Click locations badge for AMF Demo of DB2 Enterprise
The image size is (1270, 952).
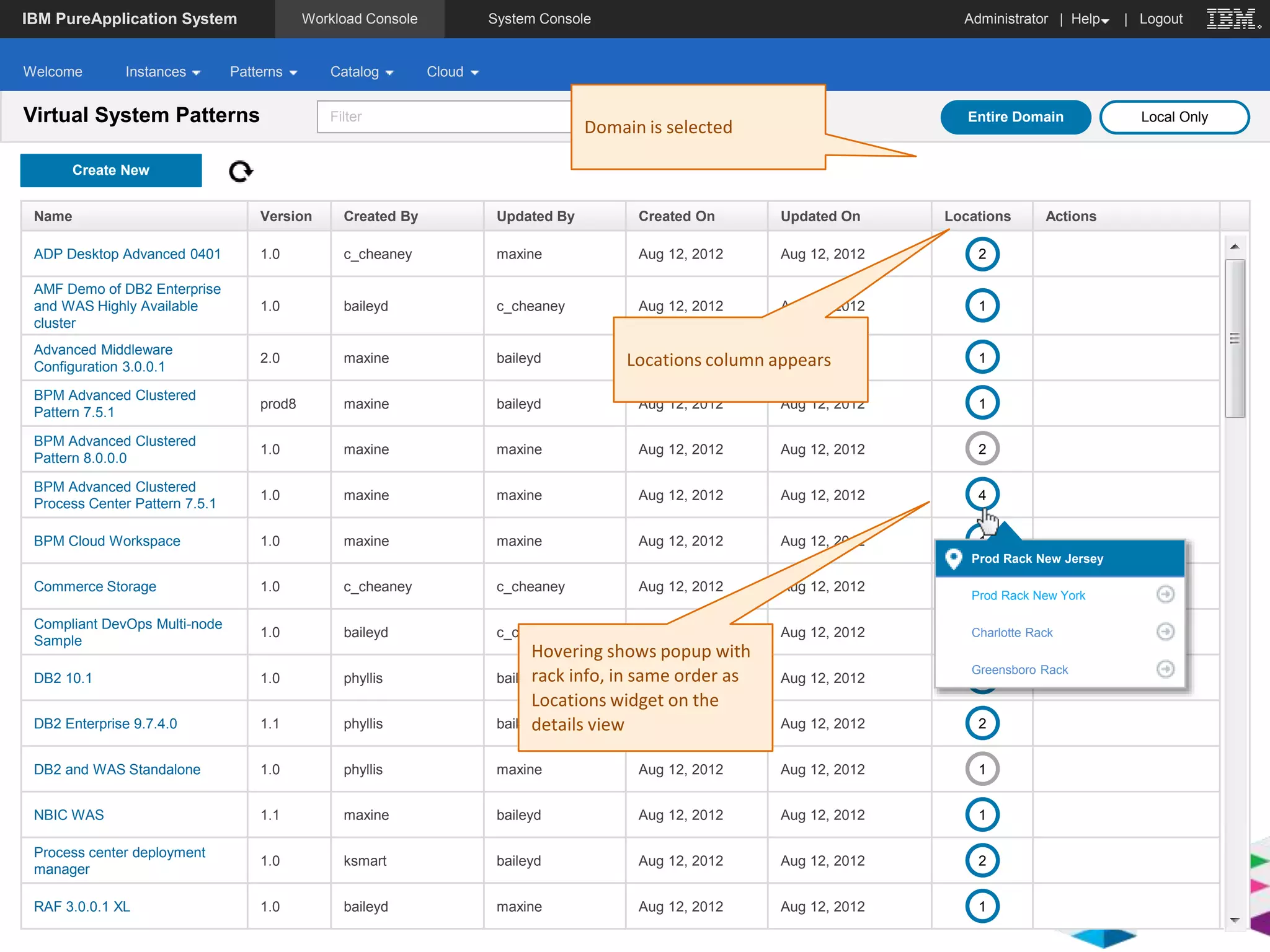tap(982, 306)
